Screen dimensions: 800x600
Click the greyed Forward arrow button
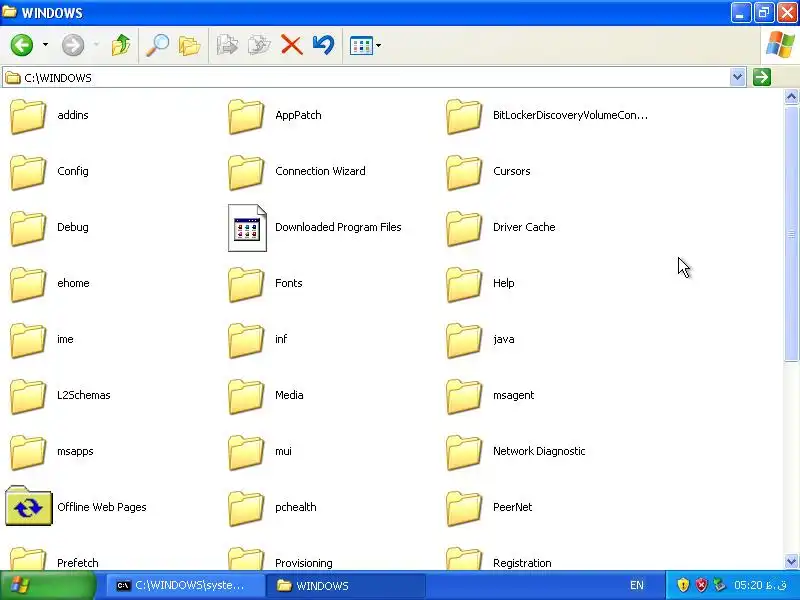(x=73, y=45)
